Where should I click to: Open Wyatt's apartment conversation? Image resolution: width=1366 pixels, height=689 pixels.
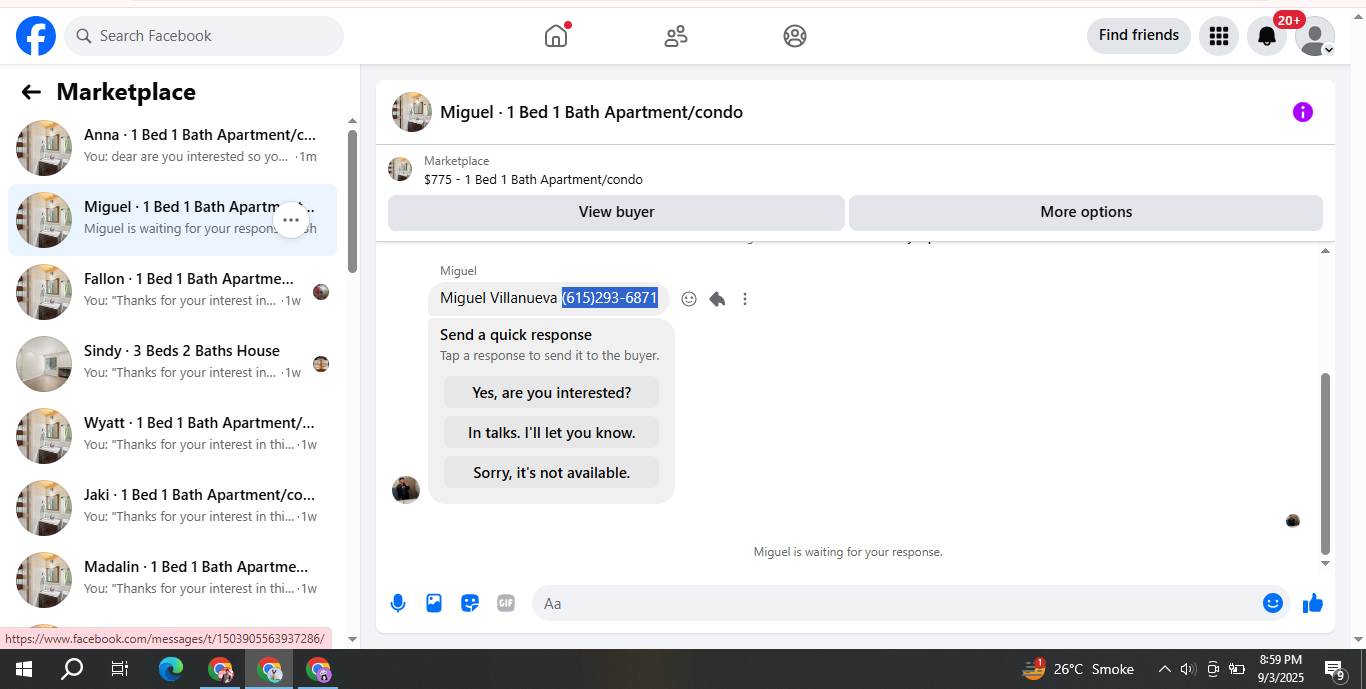coord(172,435)
